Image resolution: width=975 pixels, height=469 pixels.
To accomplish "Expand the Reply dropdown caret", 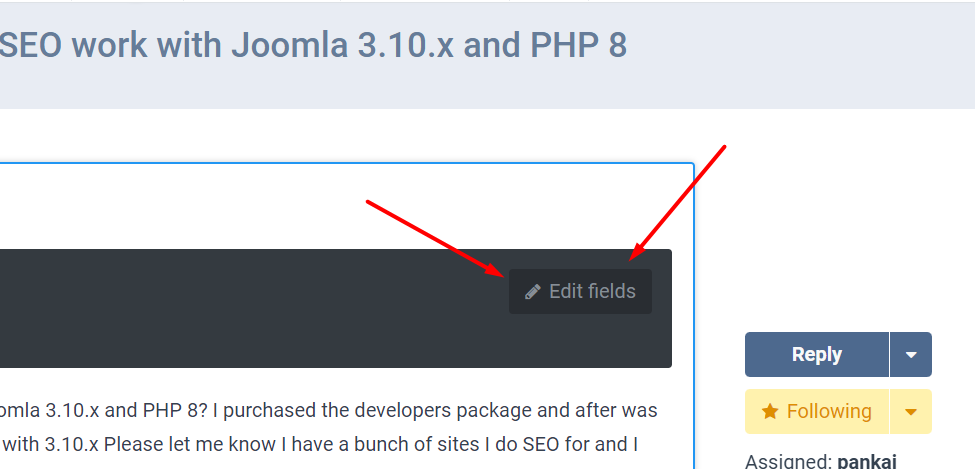I will 910,354.
